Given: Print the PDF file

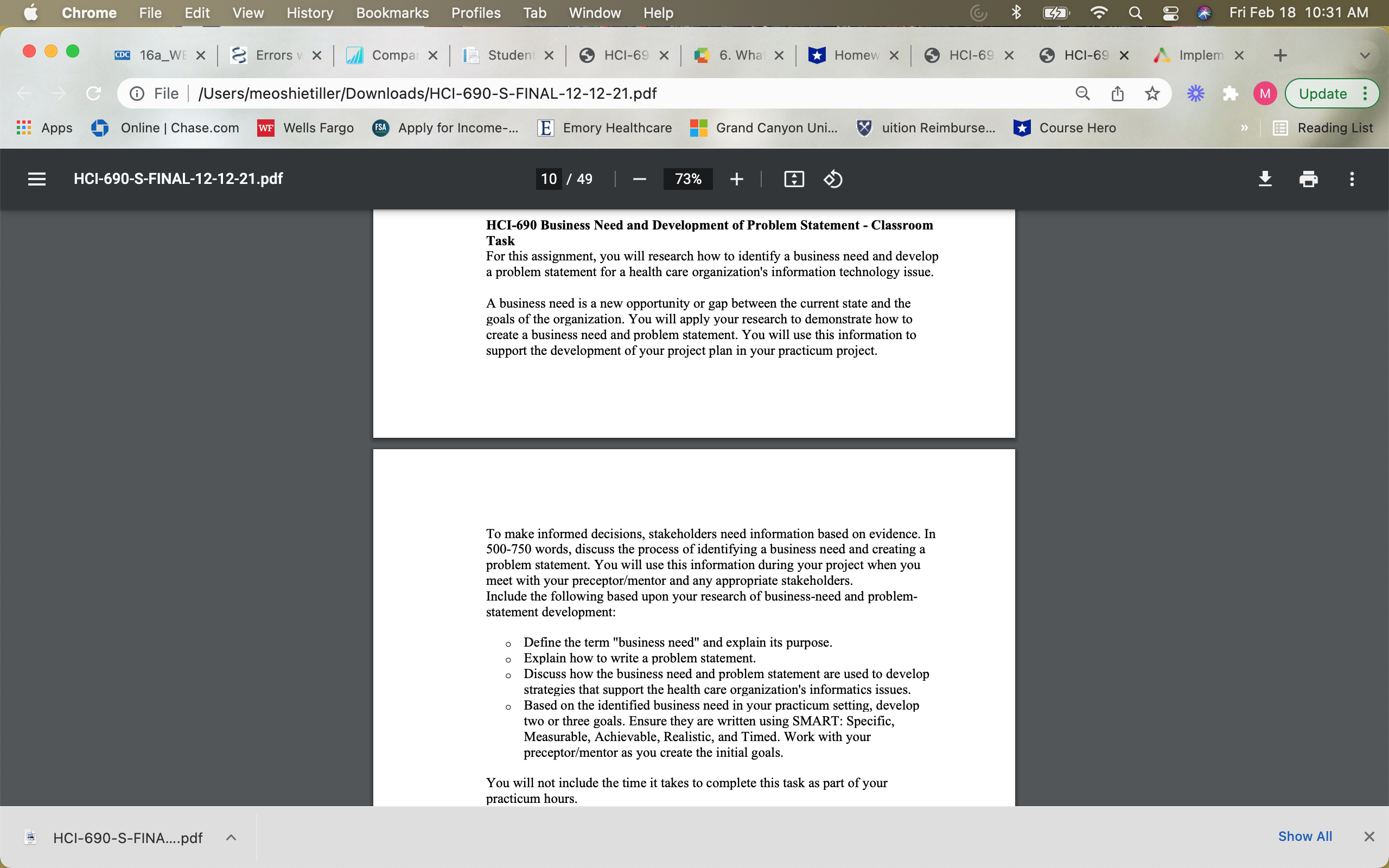Looking at the screenshot, I should 1309,179.
